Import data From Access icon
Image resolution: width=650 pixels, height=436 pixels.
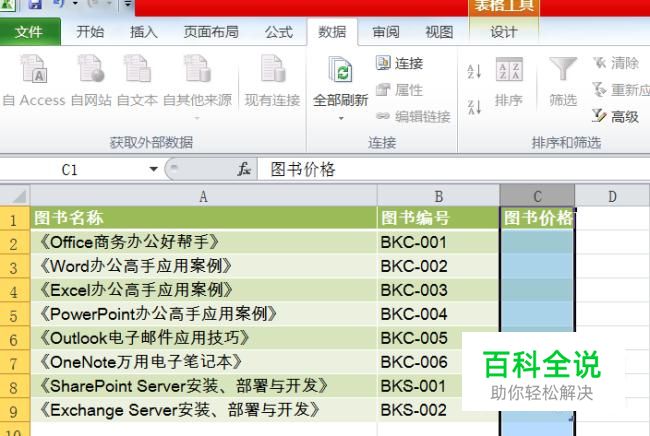point(34,68)
